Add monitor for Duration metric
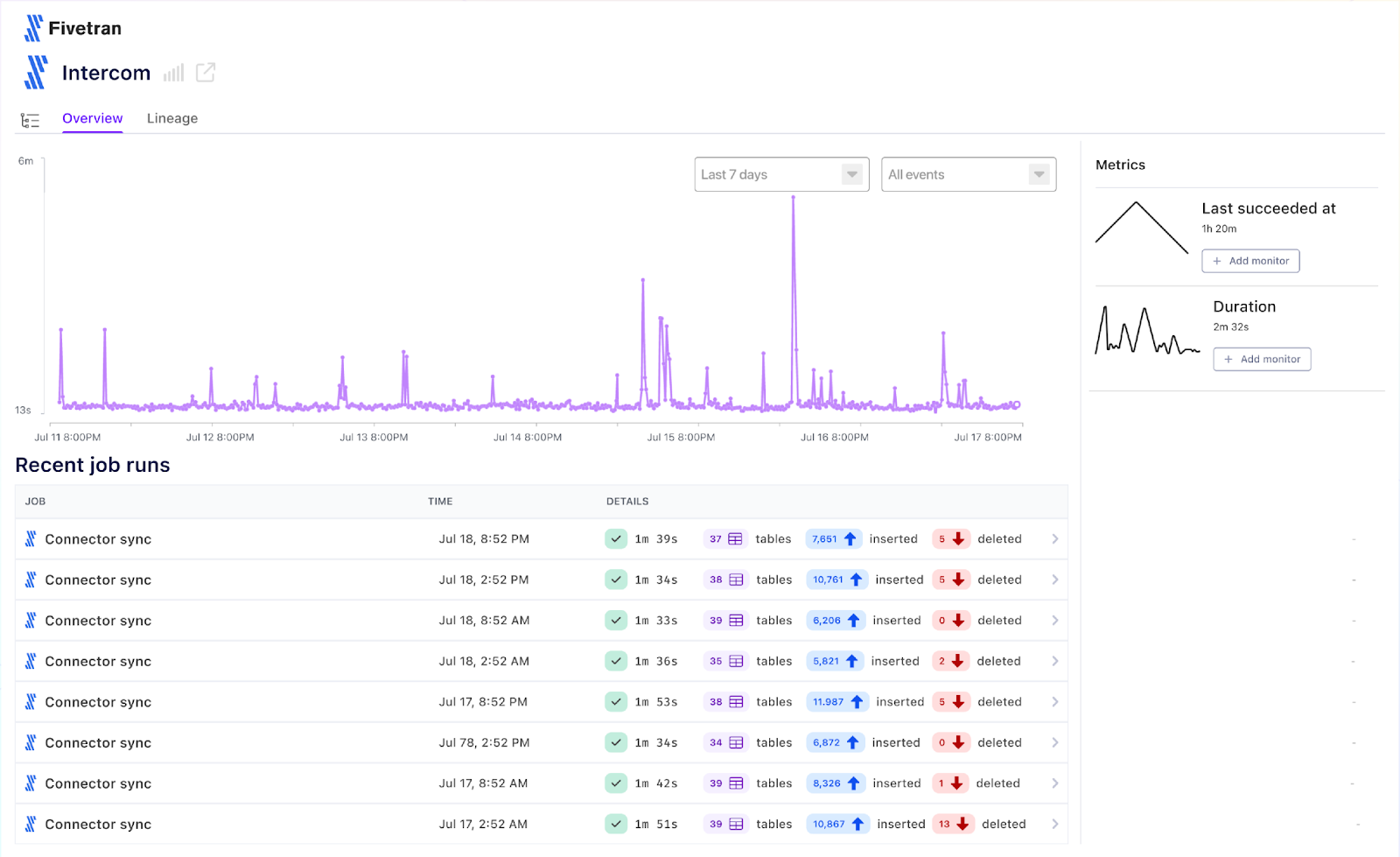The height and width of the screenshot is (857, 1400). click(1262, 359)
